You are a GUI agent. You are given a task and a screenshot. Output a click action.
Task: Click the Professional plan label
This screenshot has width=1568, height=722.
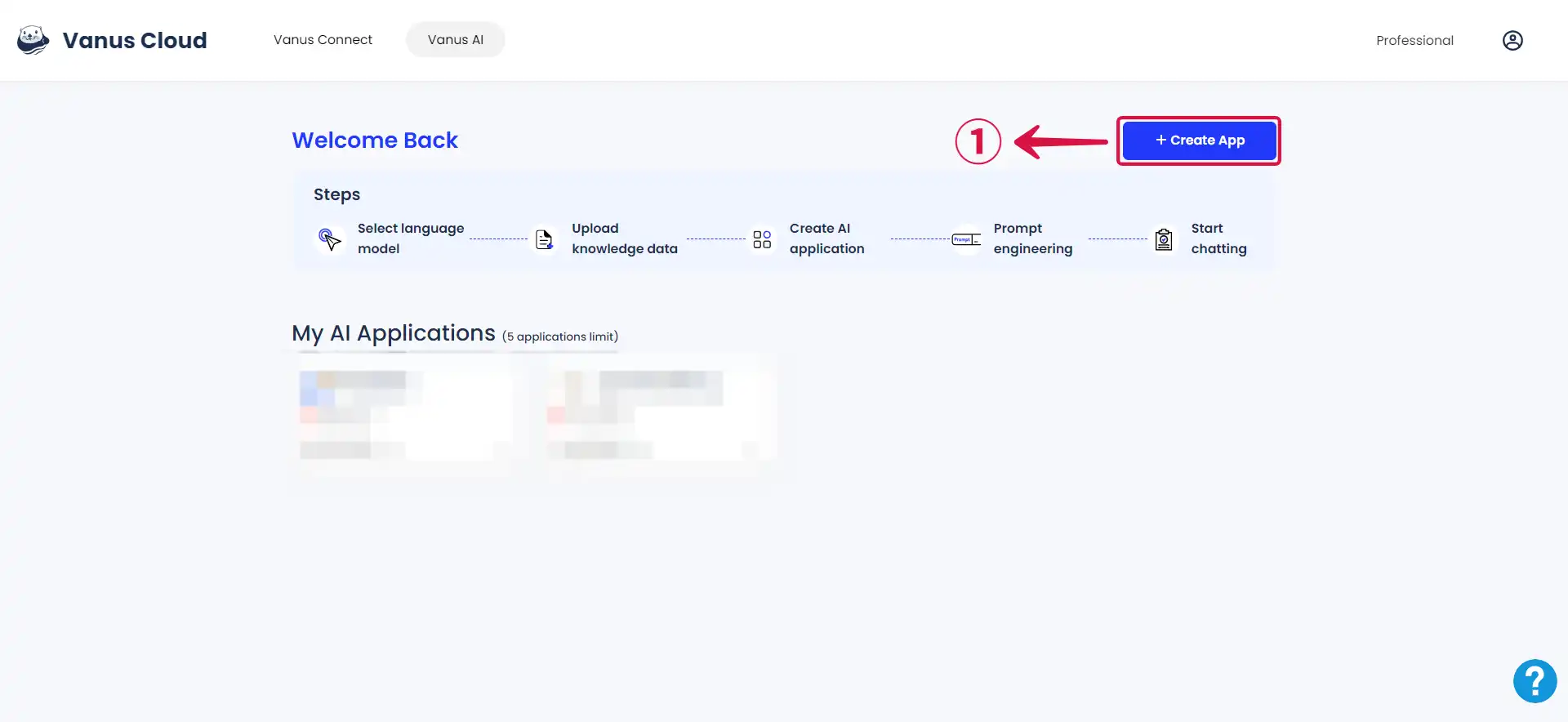pos(1414,41)
